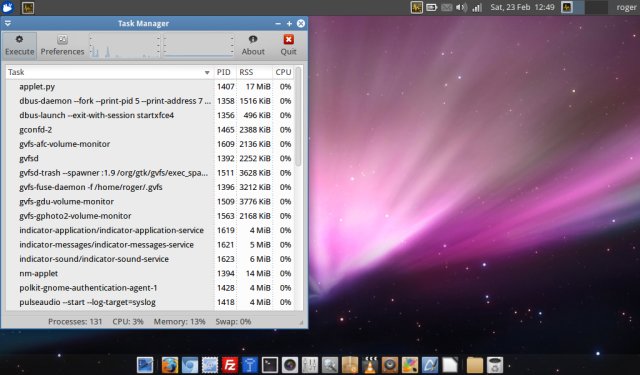
Task: Open the speaker music app in the dock
Action: (390, 365)
